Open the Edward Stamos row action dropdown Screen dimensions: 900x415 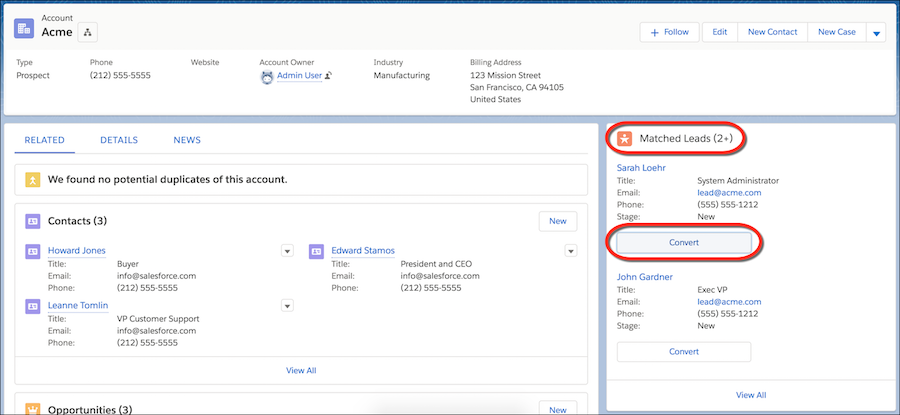click(571, 250)
